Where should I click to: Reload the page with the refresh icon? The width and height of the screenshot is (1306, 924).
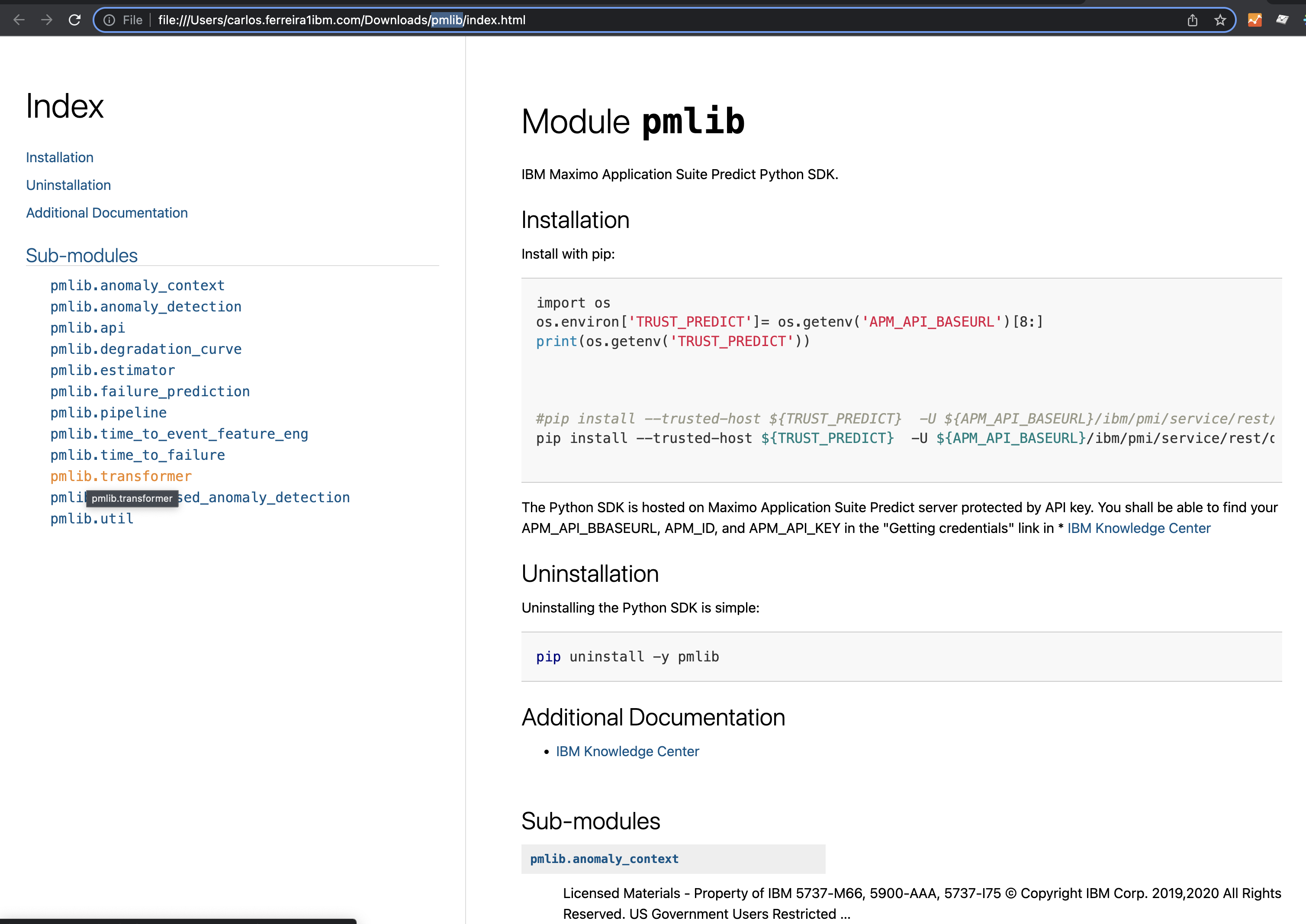coord(74,20)
